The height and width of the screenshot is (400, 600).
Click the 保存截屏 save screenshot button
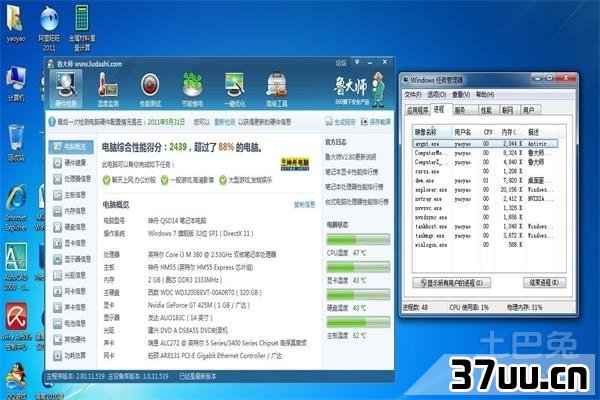coord(375,122)
